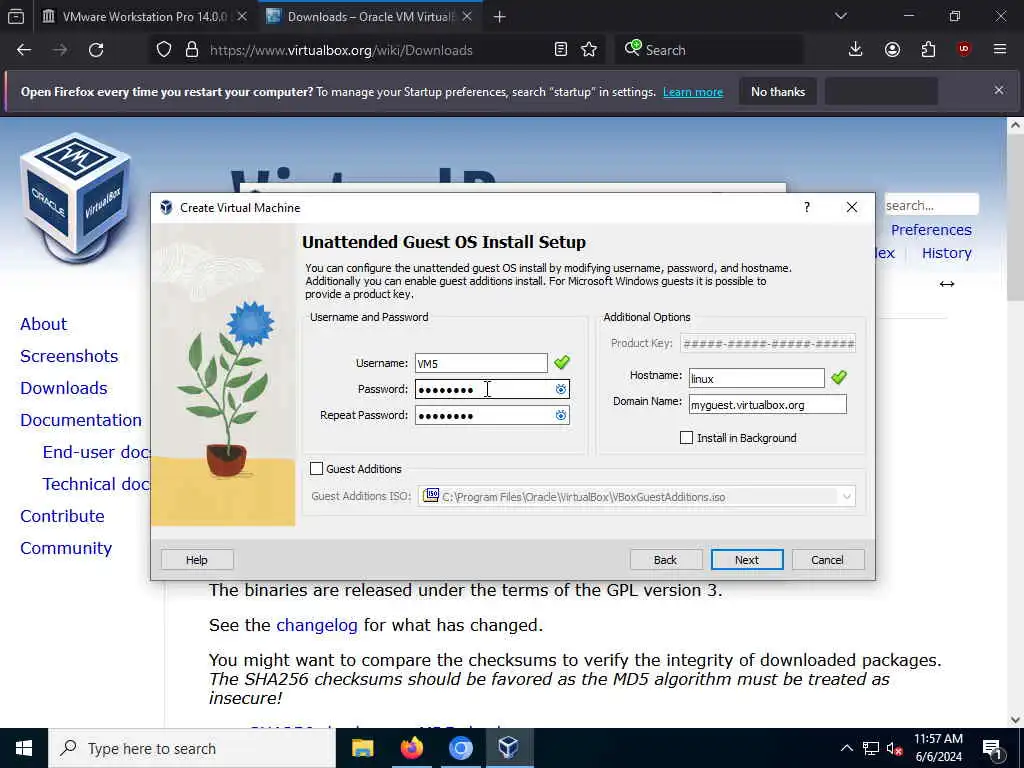
Task: Open File Explorer from taskbar
Action: [362, 748]
